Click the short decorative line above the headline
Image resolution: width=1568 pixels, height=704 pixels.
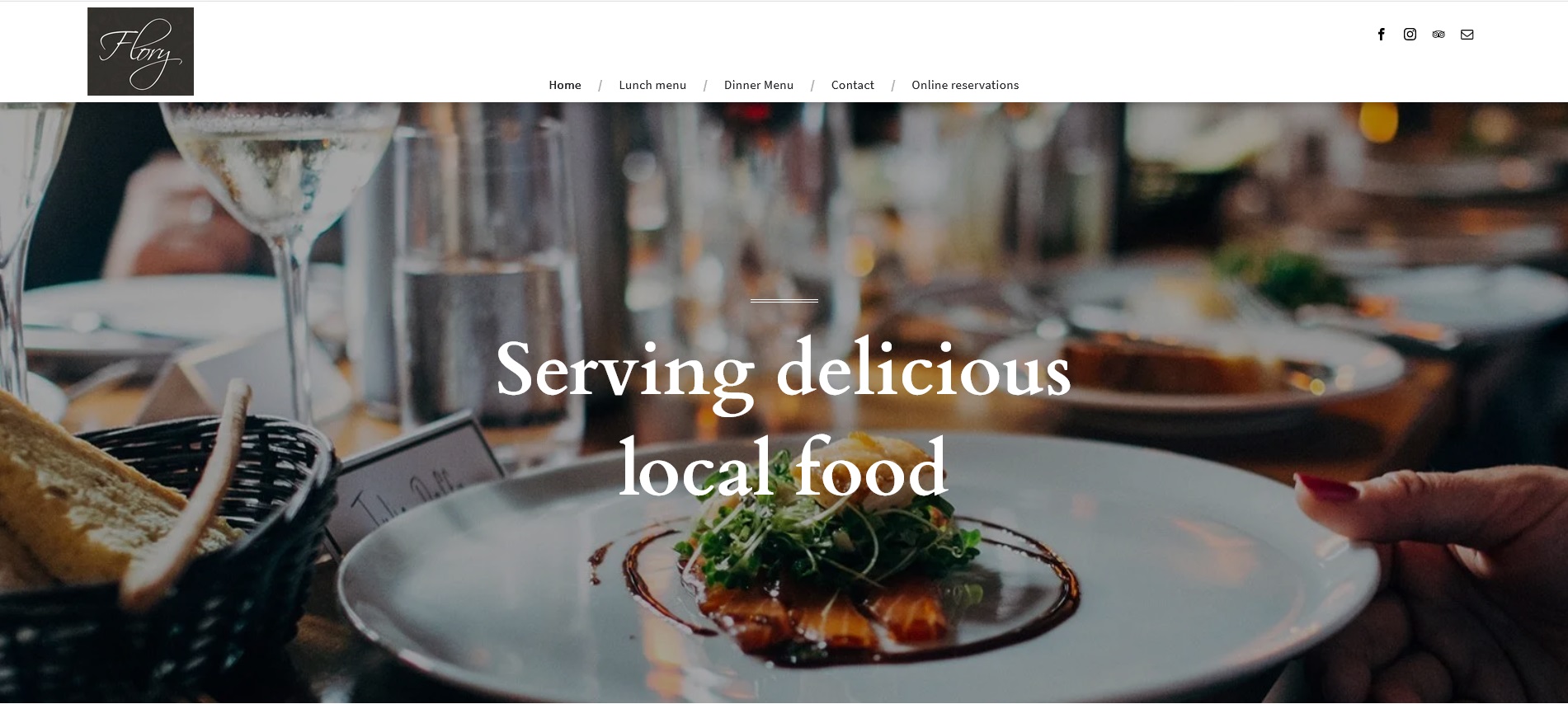(x=784, y=301)
